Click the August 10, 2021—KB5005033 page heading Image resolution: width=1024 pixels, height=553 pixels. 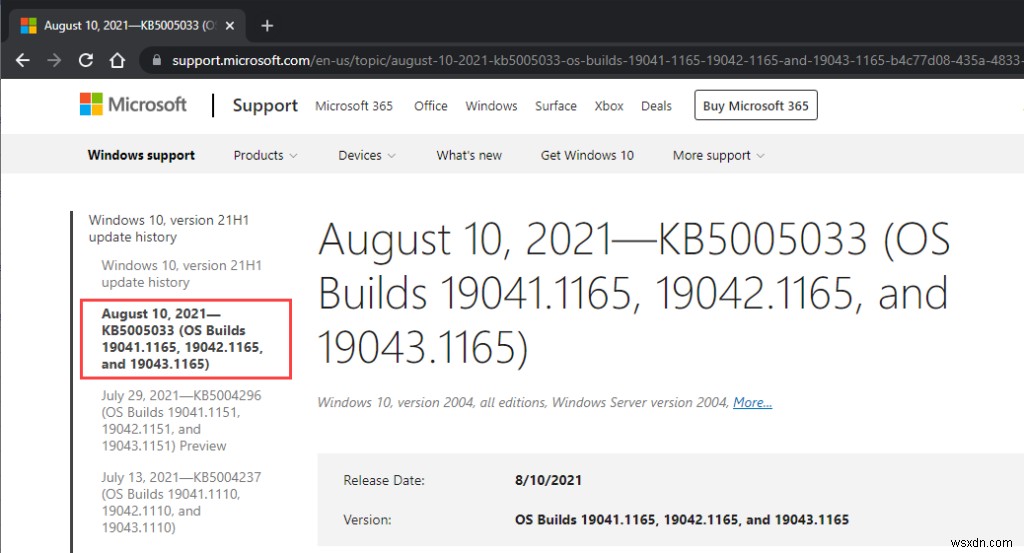tap(633, 292)
